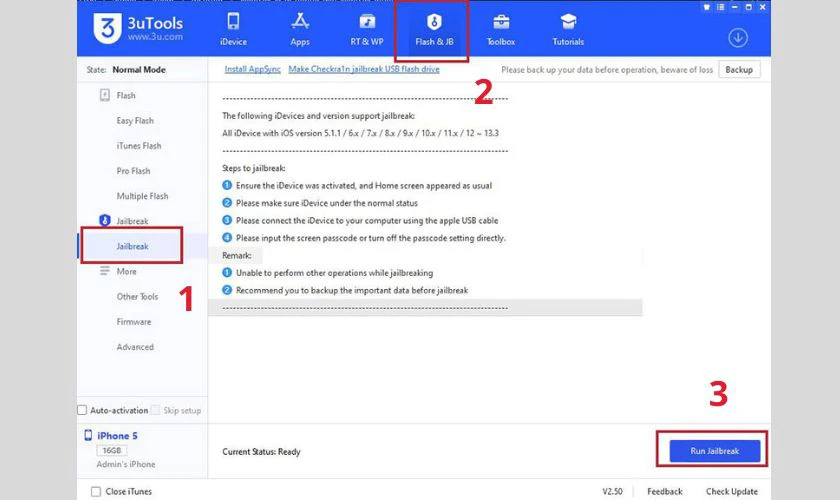This screenshot has height=500, width=840.
Task: Select iTunes Flash in the sidebar
Action: (139, 146)
